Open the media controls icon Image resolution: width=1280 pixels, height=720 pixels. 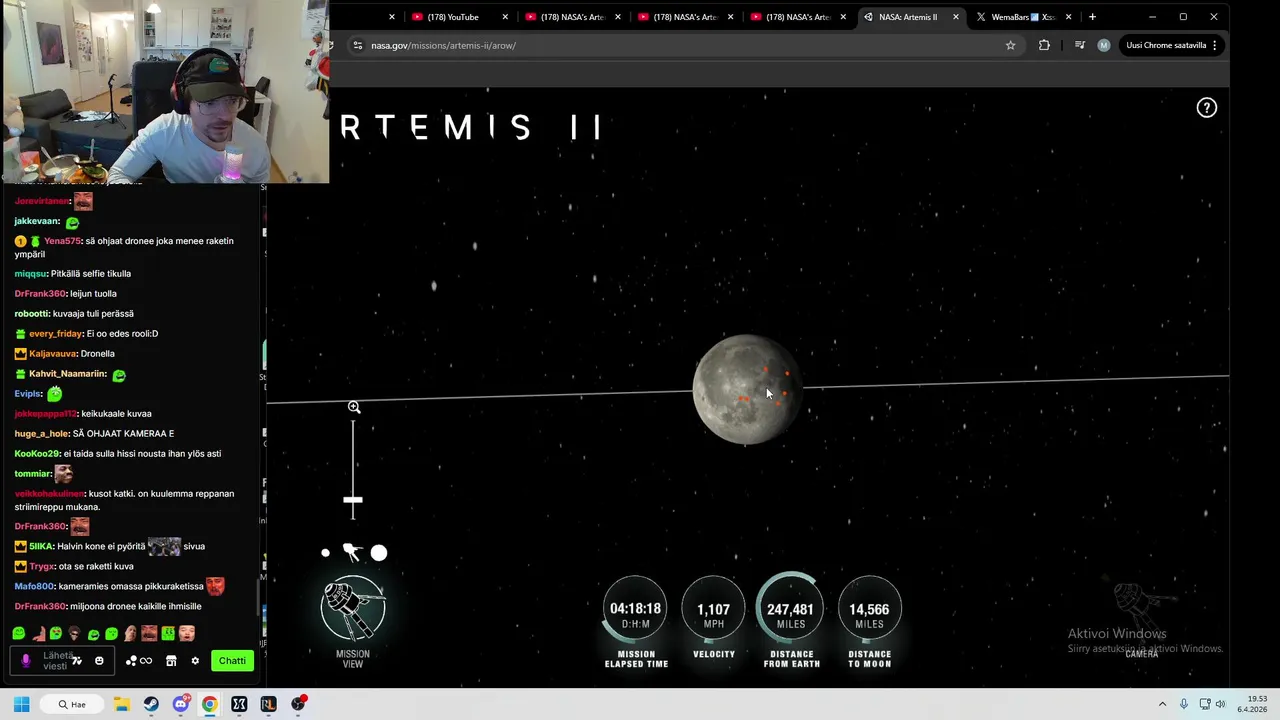pos(1079,45)
